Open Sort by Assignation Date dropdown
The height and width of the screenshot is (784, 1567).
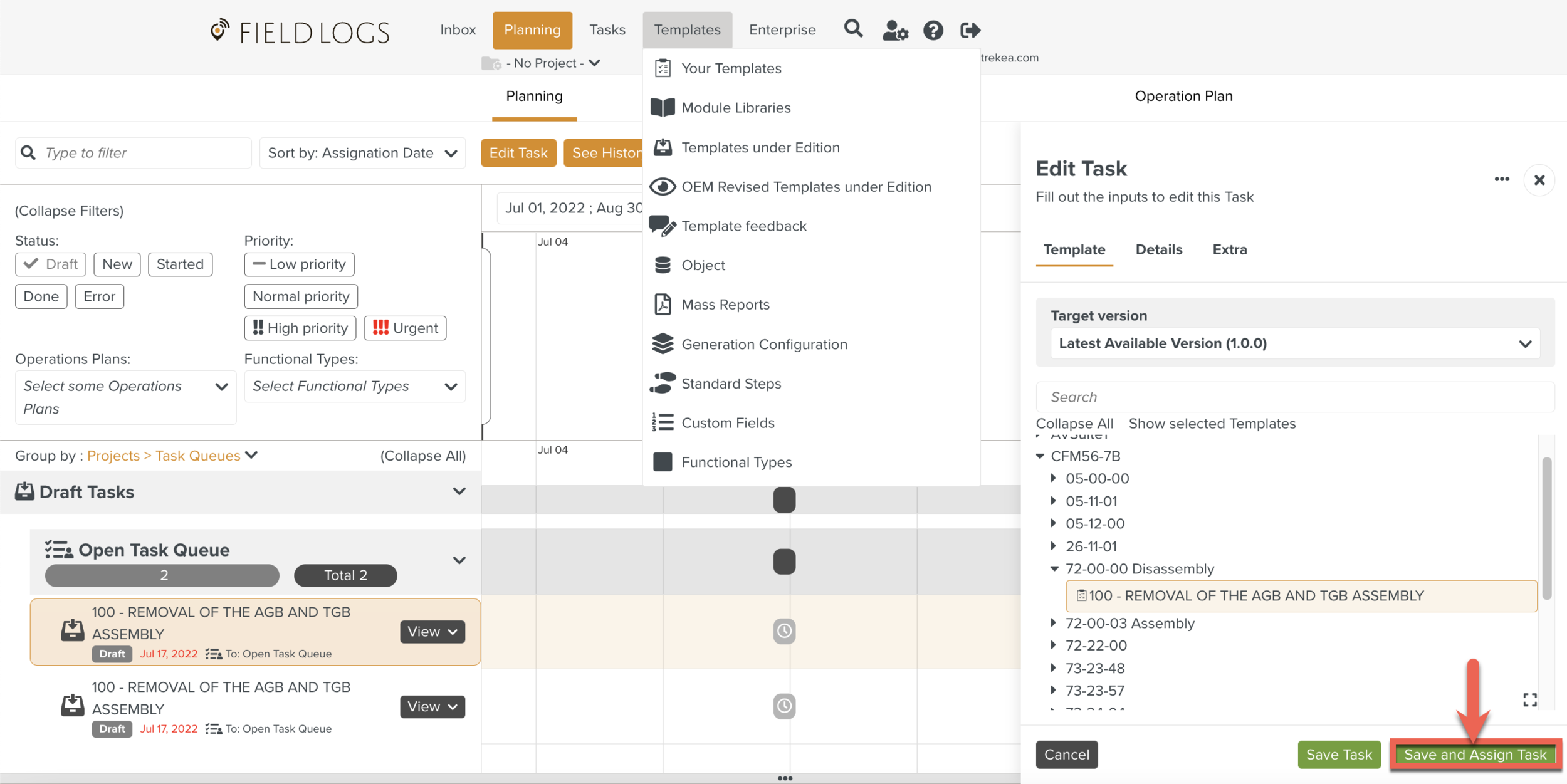(x=362, y=153)
